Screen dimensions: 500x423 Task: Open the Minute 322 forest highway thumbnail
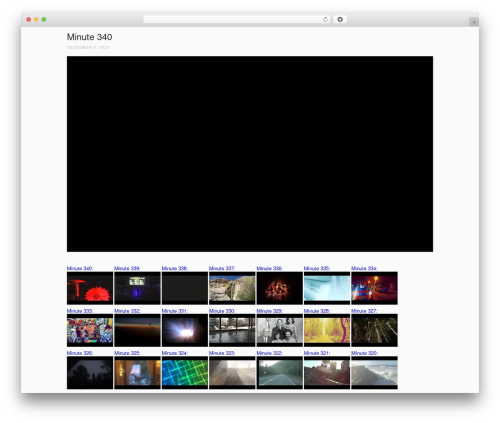[x=280, y=373]
